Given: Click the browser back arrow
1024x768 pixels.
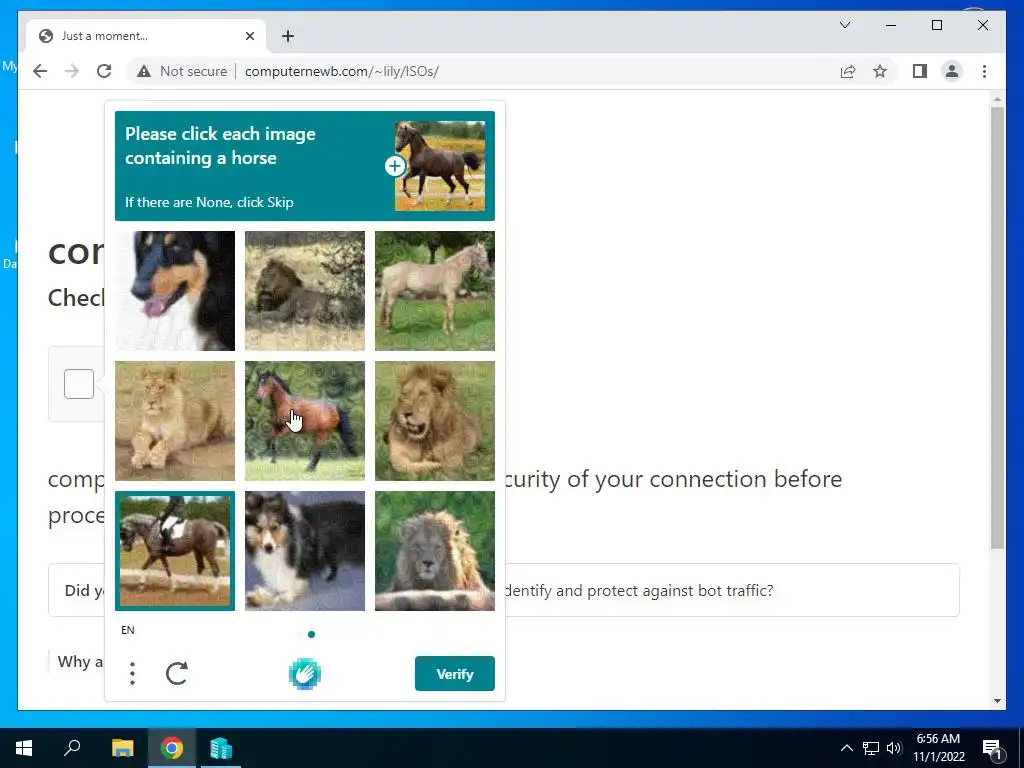Looking at the screenshot, I should [x=40, y=71].
